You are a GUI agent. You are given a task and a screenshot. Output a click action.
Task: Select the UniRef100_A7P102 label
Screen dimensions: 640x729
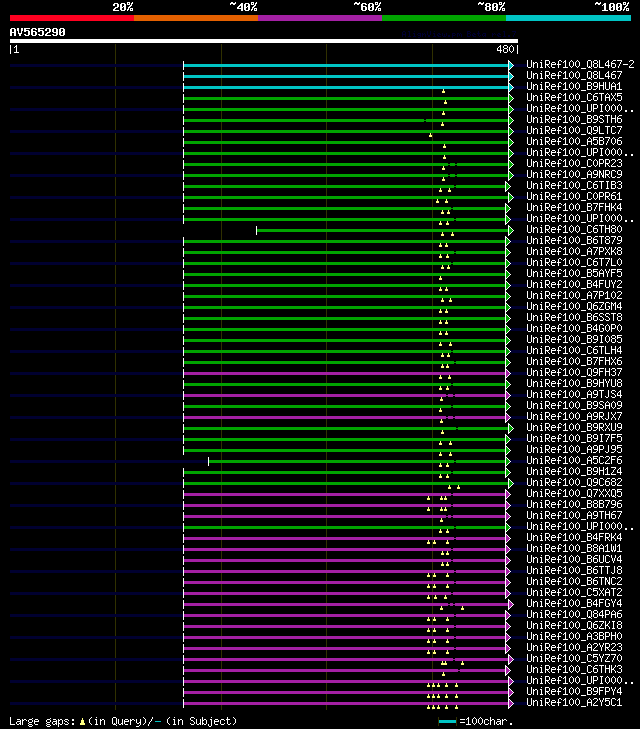pos(574,295)
